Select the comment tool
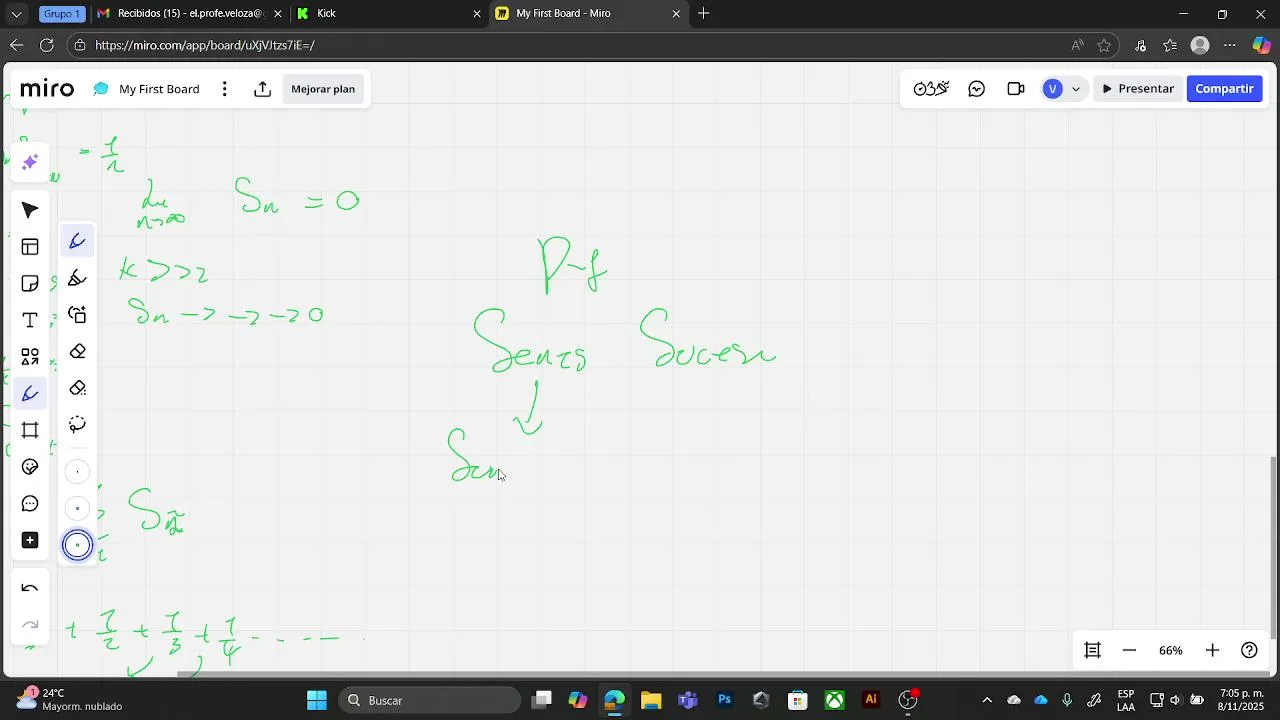Image resolution: width=1280 pixels, height=720 pixels. pyautogui.click(x=30, y=504)
